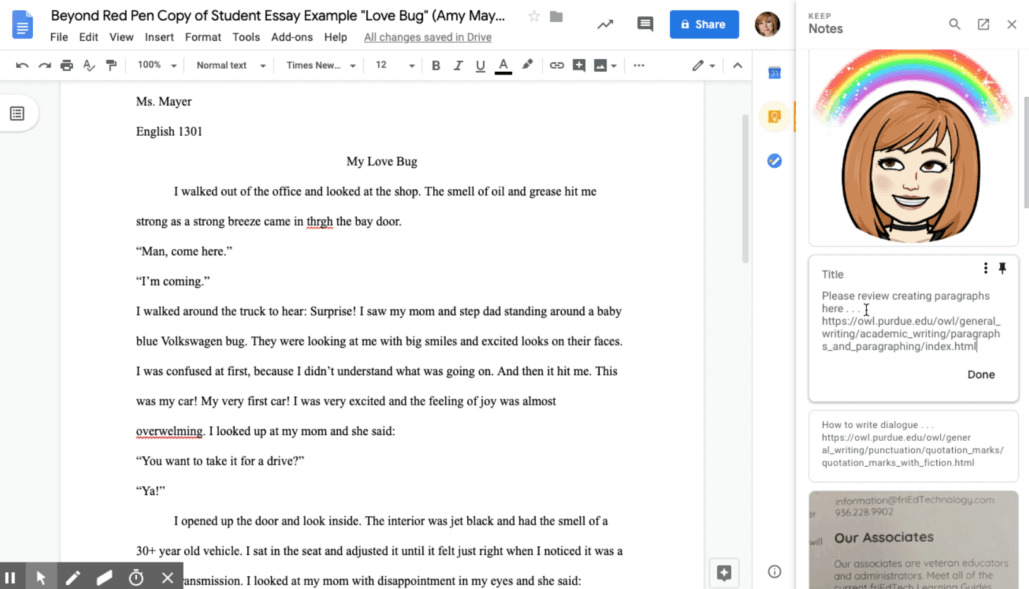Click the Add comment toolbar icon
This screenshot has width=1029, height=589.
click(x=579, y=66)
